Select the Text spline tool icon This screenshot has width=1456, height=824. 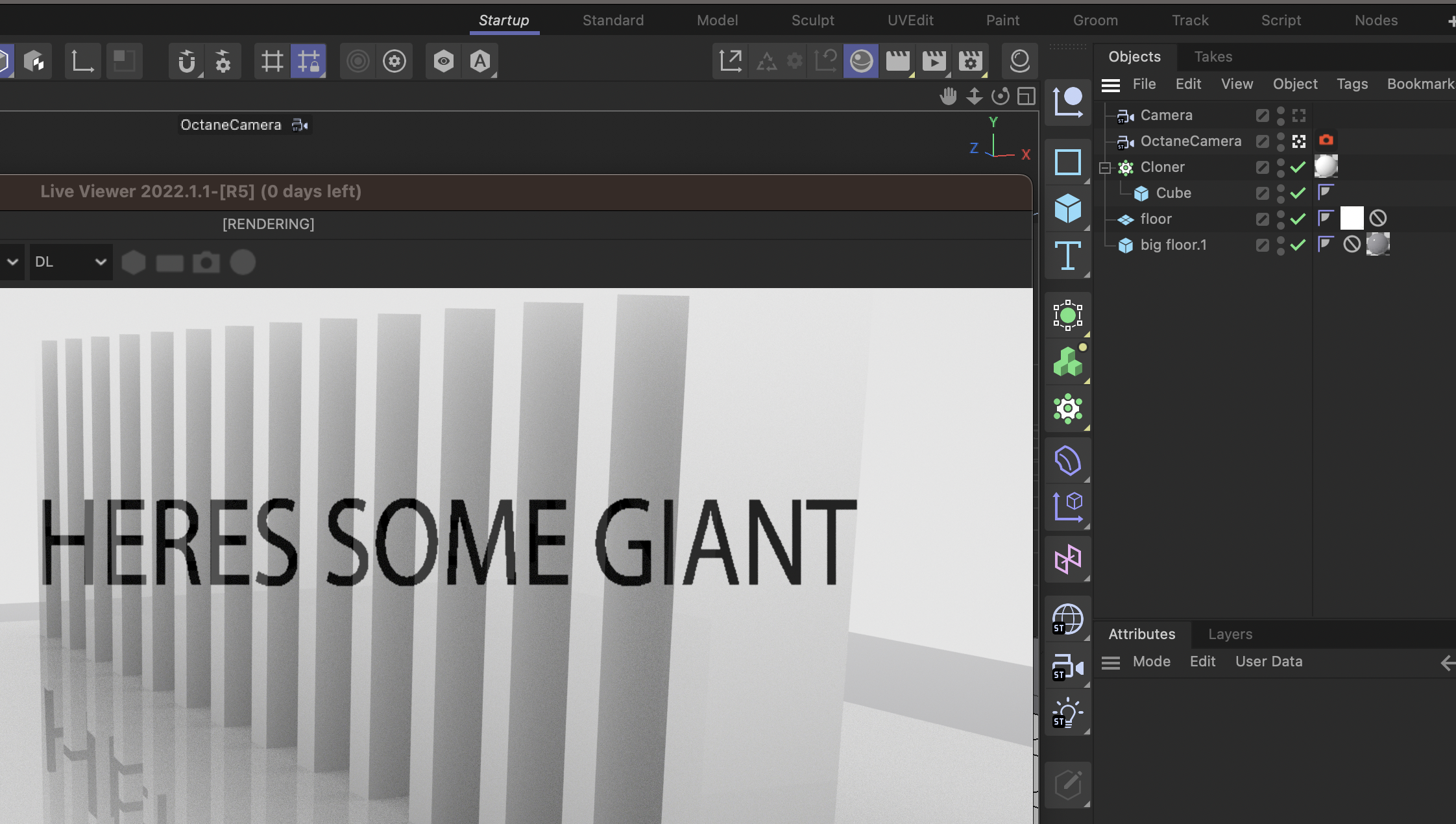pyautogui.click(x=1067, y=255)
